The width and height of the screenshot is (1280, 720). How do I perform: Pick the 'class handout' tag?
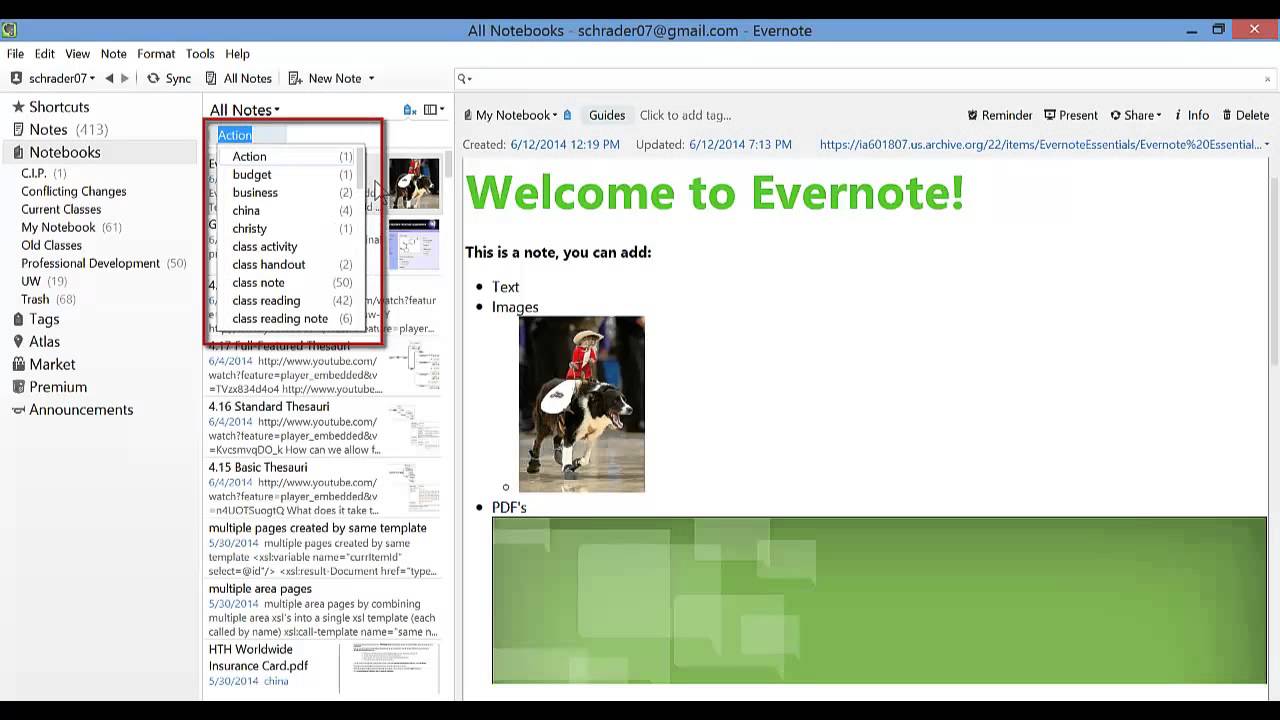[x=286, y=264]
